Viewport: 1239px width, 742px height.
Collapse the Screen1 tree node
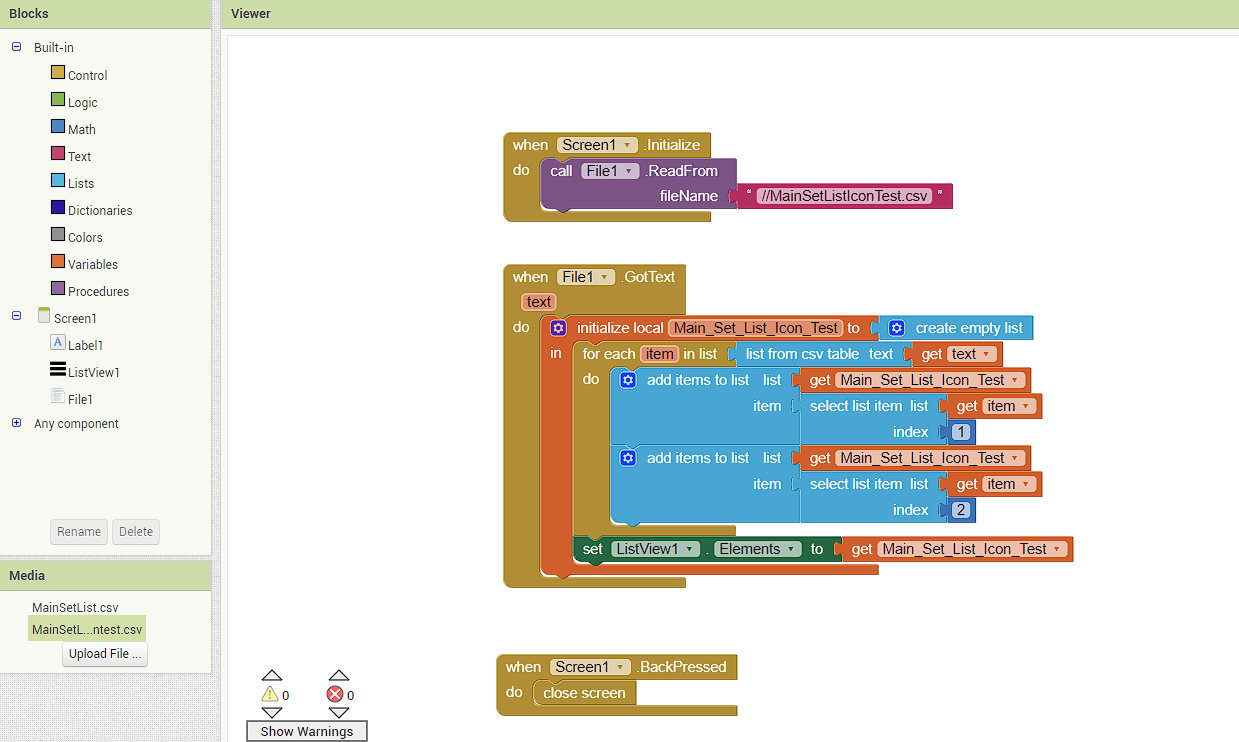point(16,316)
